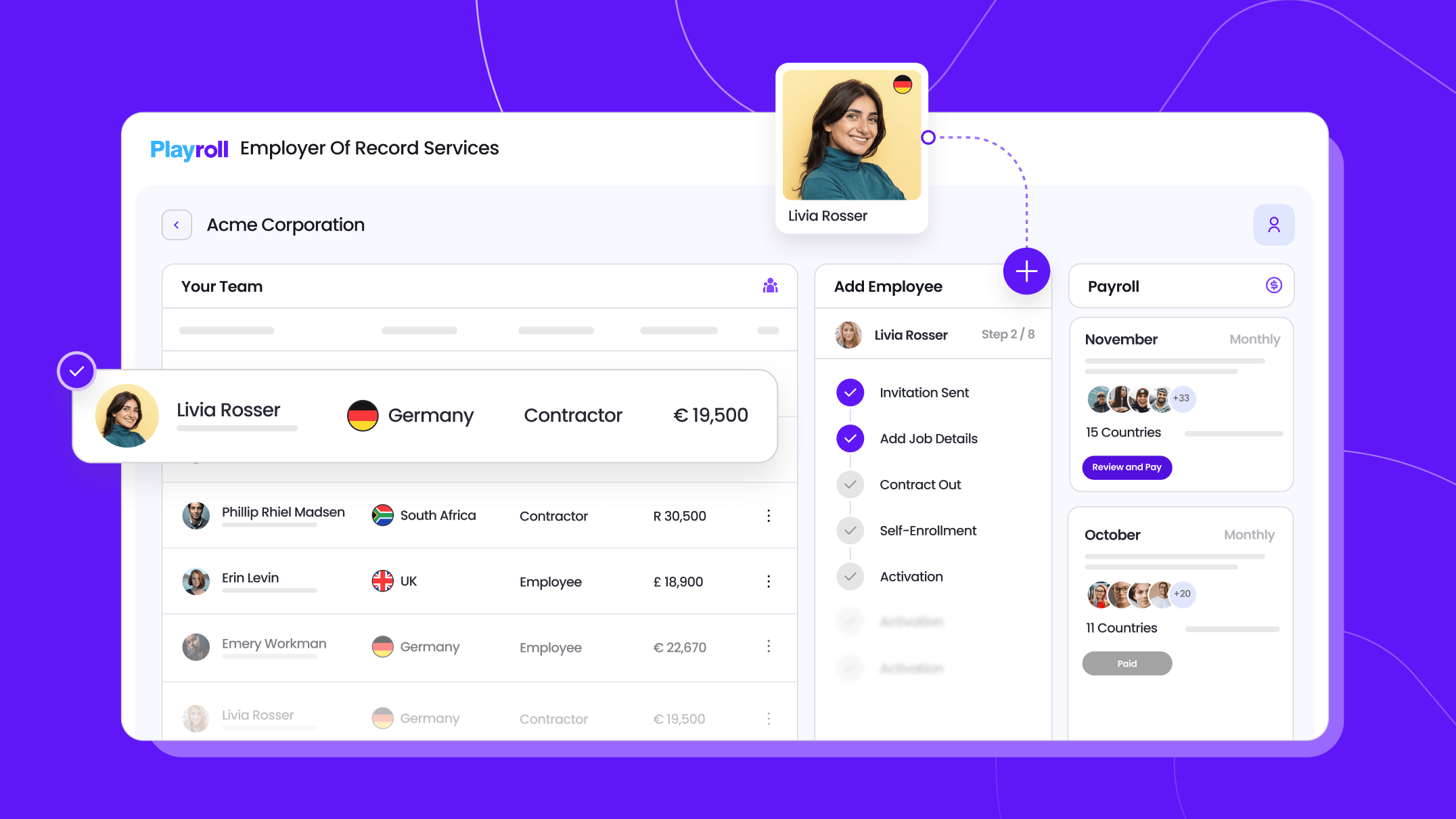This screenshot has width=1456, height=819.
Task: Click the Review and Pay button
Action: (x=1127, y=467)
